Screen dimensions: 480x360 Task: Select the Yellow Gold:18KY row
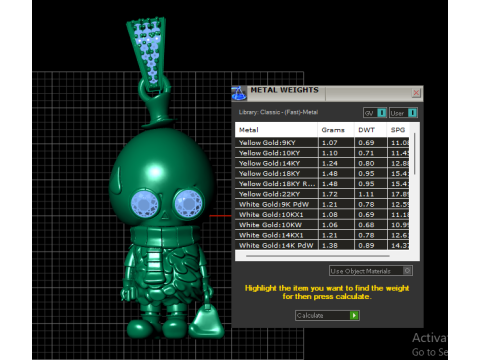(322, 173)
